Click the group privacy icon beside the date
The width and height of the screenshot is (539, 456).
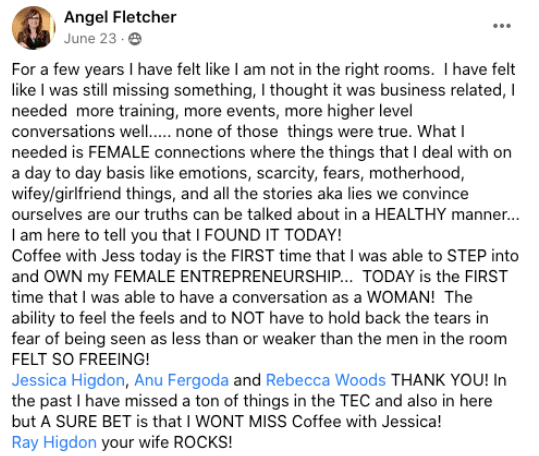[135, 39]
